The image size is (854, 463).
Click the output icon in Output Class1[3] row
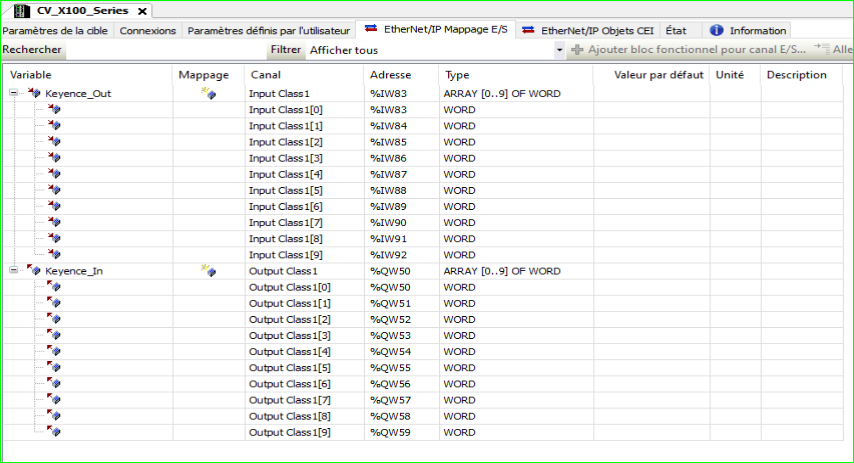(x=54, y=335)
